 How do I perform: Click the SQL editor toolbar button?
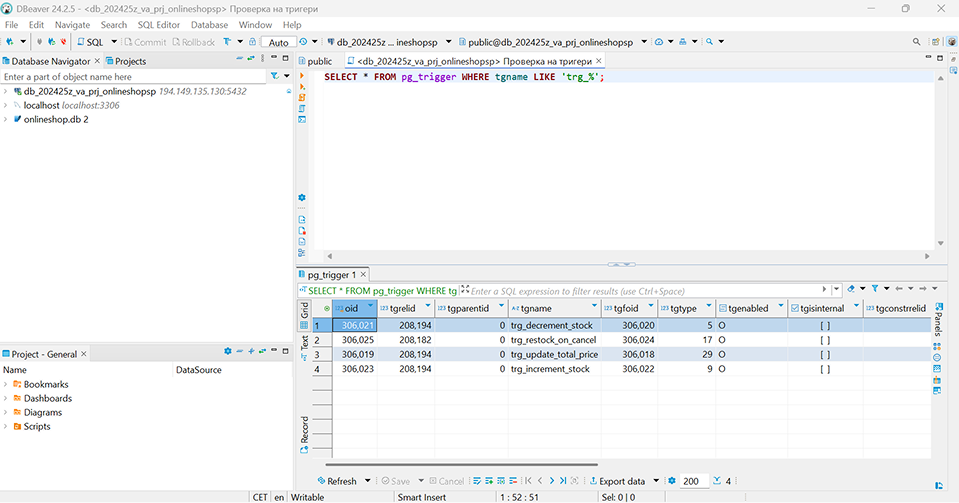click(93, 42)
